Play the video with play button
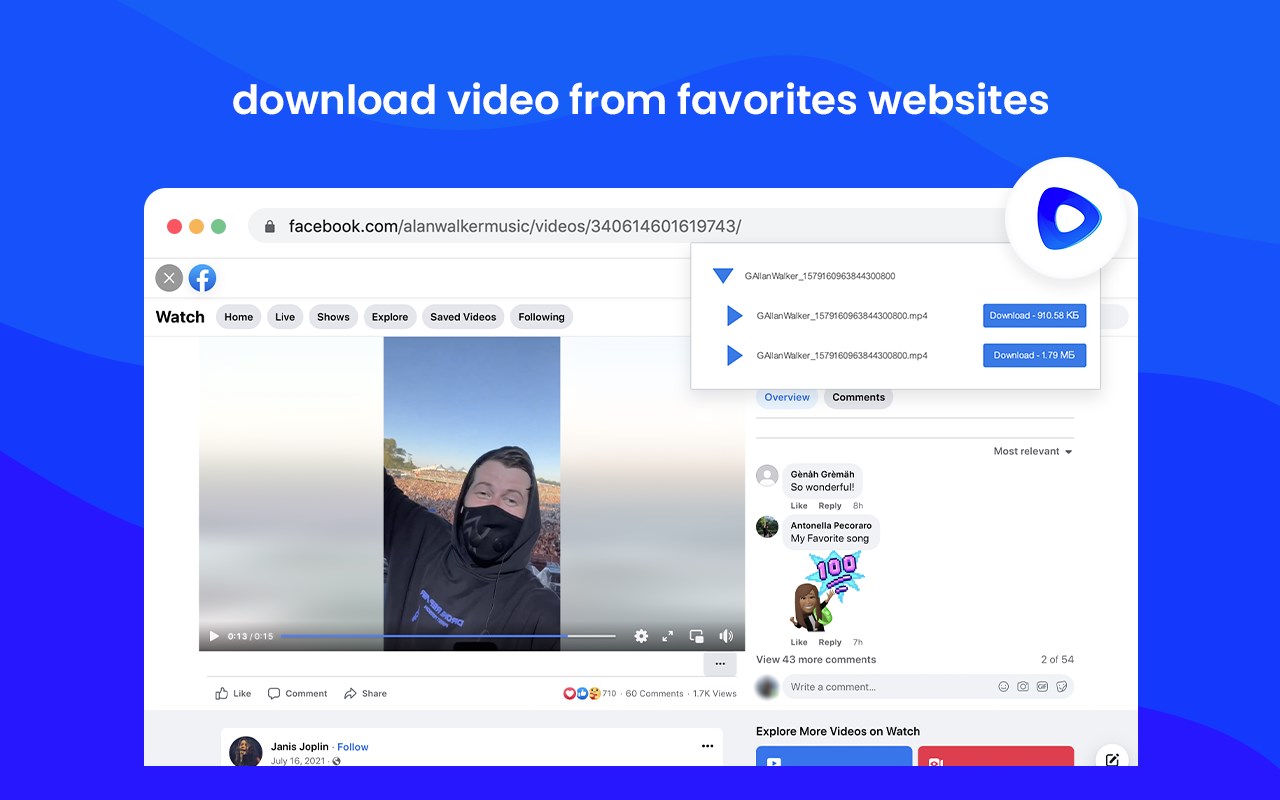 [x=213, y=636]
